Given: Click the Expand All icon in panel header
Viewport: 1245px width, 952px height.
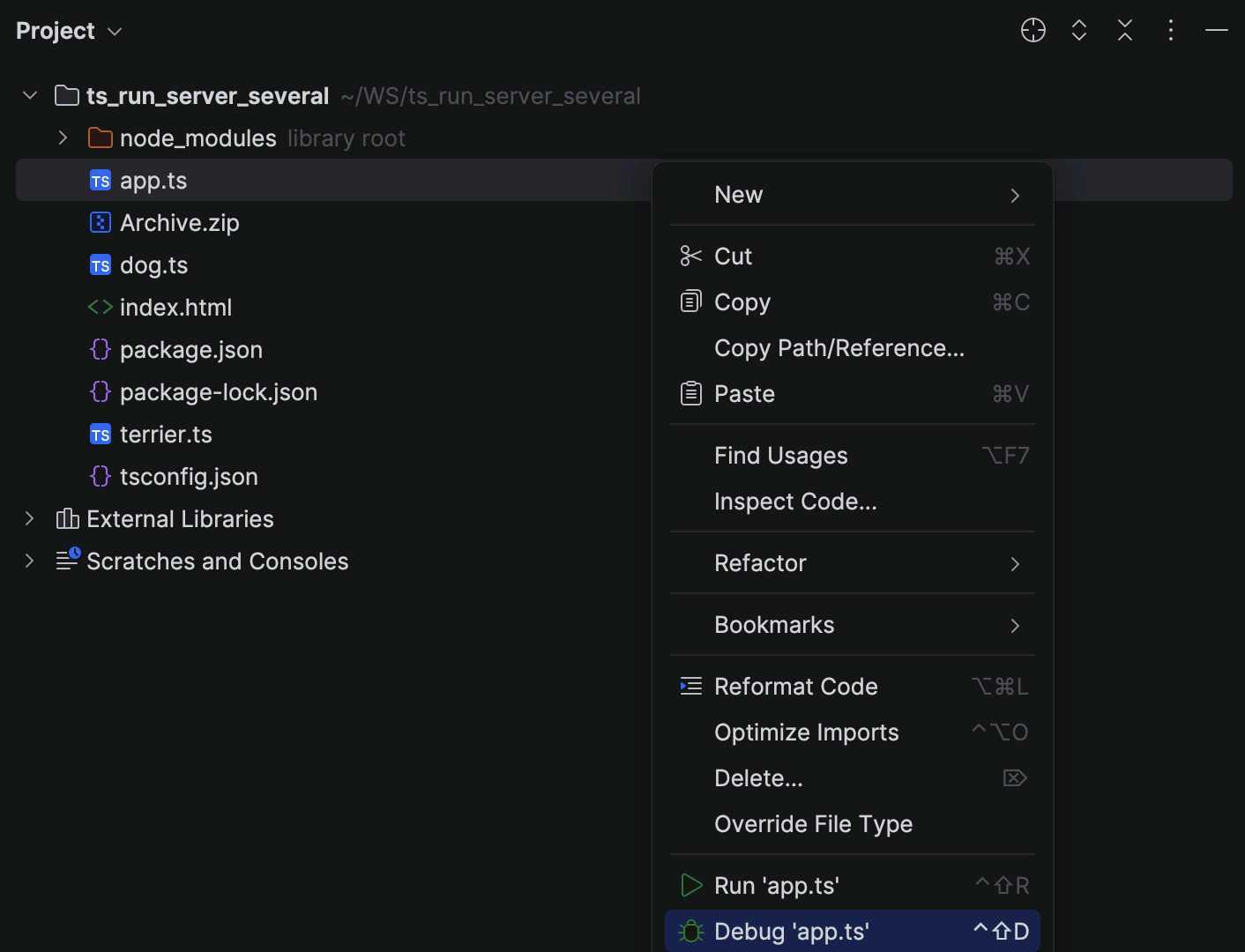Looking at the screenshot, I should pyautogui.click(x=1078, y=30).
